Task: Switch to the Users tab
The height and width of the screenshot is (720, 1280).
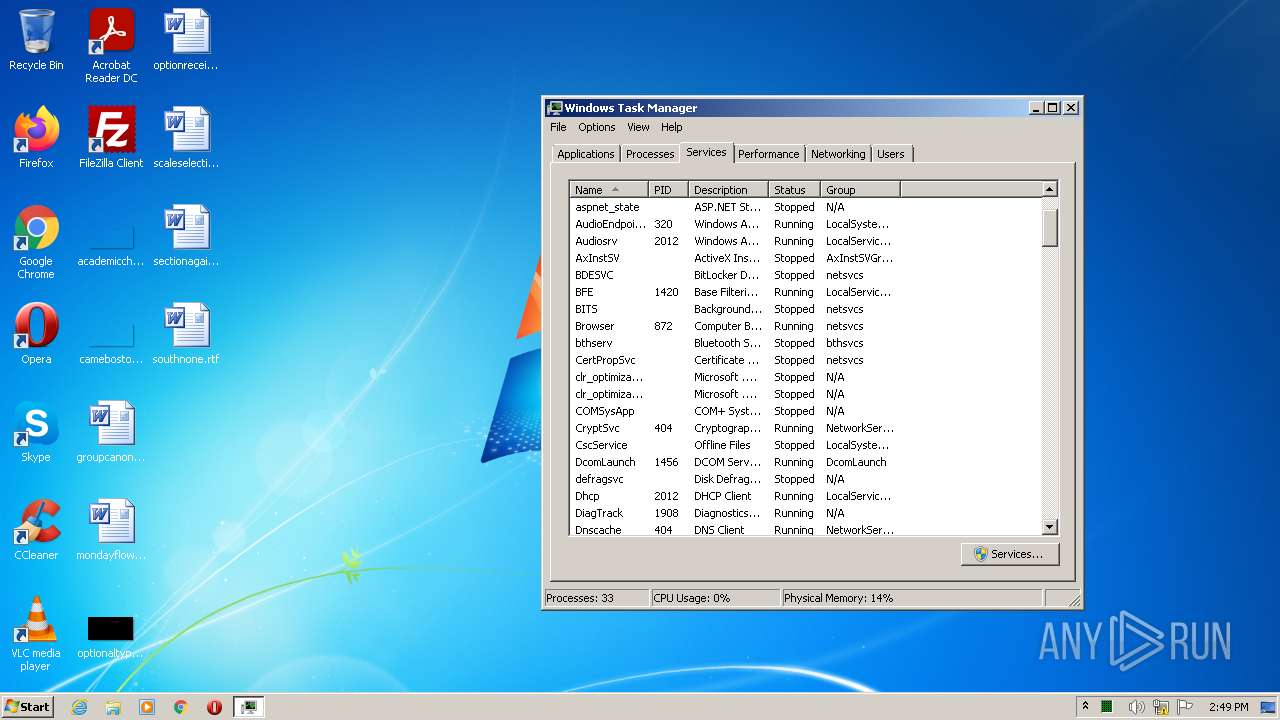Action: click(891, 154)
